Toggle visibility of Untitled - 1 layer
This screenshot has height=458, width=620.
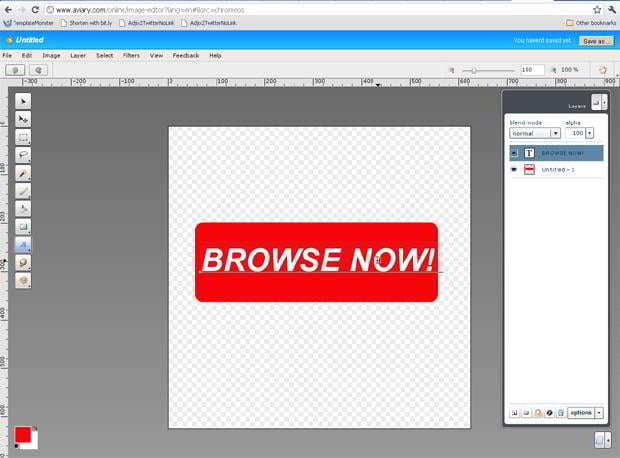tap(514, 170)
